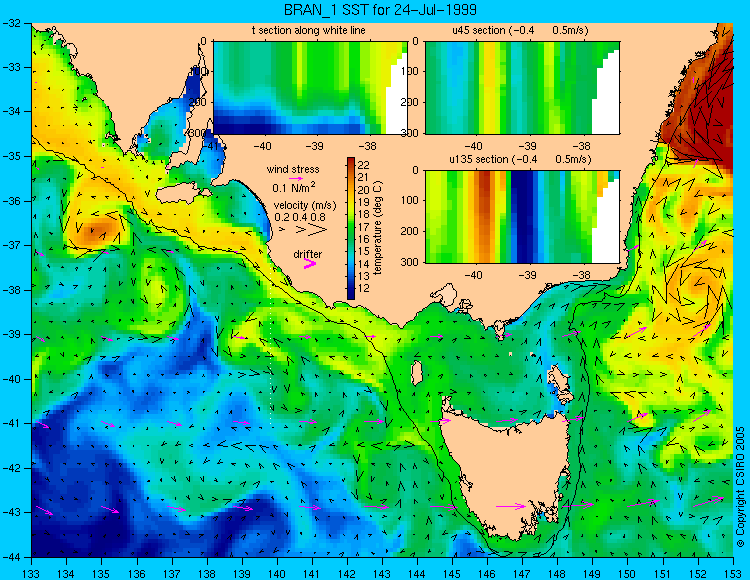Click the '133' longitude axis label
The width and height of the screenshot is (750, 580).
(31, 573)
